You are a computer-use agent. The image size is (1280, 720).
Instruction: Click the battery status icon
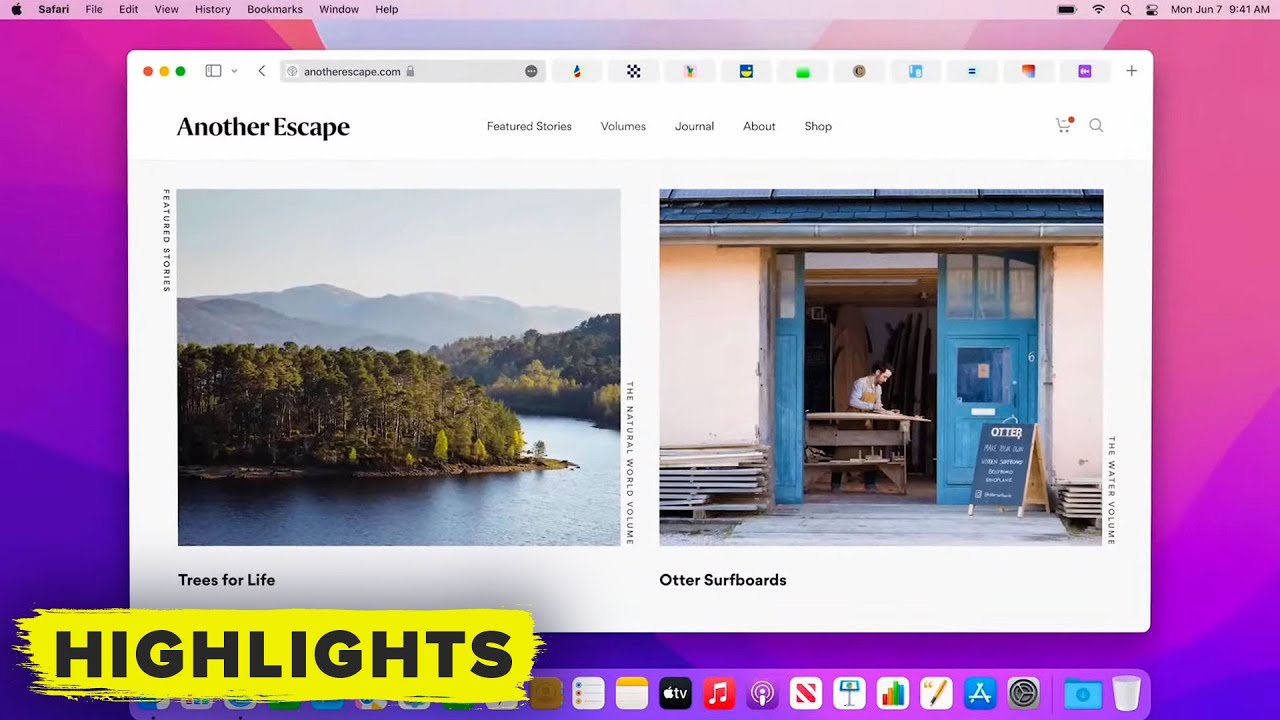(1067, 9)
